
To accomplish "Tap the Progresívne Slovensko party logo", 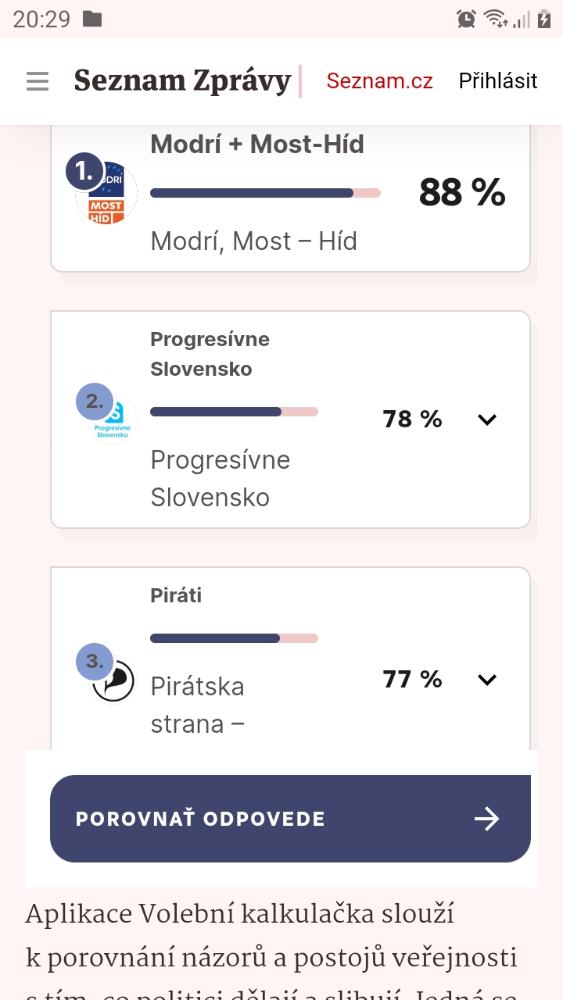I will 113,420.
